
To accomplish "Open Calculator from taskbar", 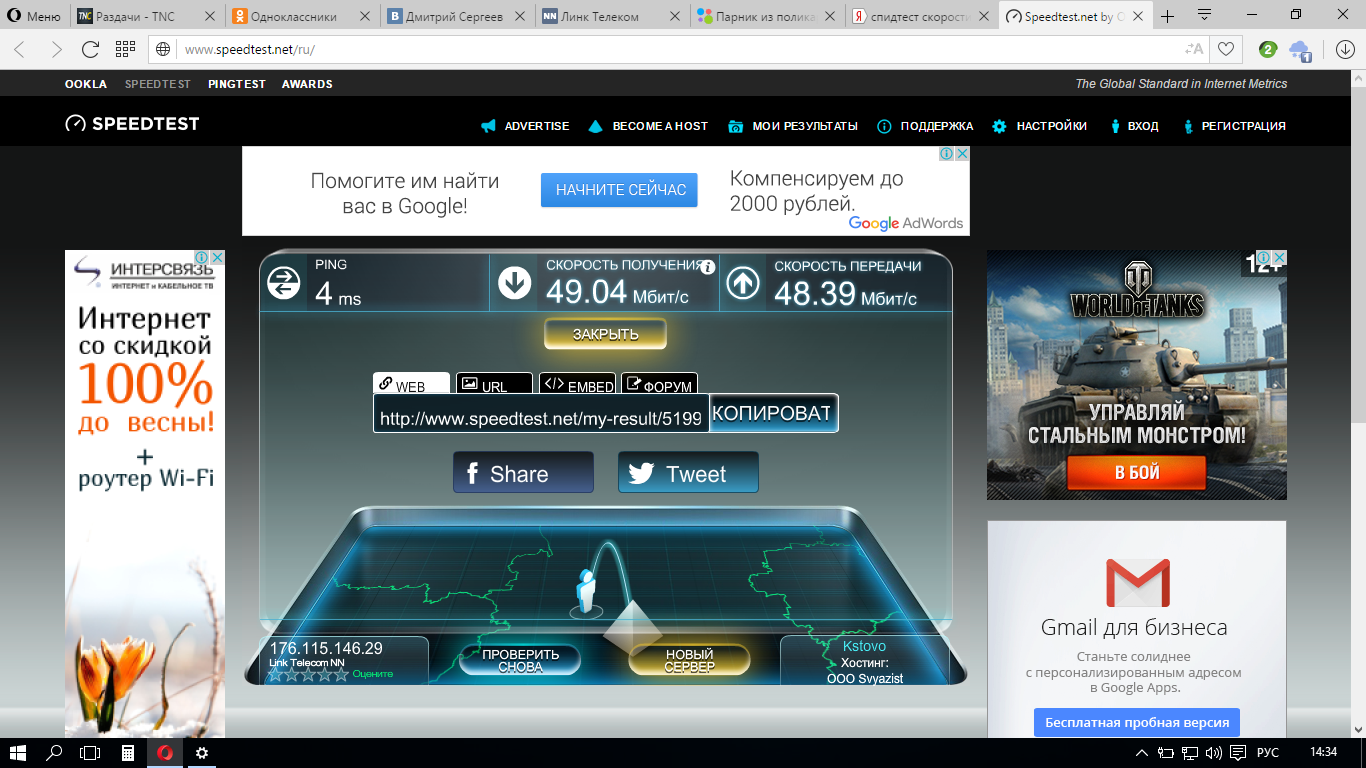I will (x=128, y=753).
